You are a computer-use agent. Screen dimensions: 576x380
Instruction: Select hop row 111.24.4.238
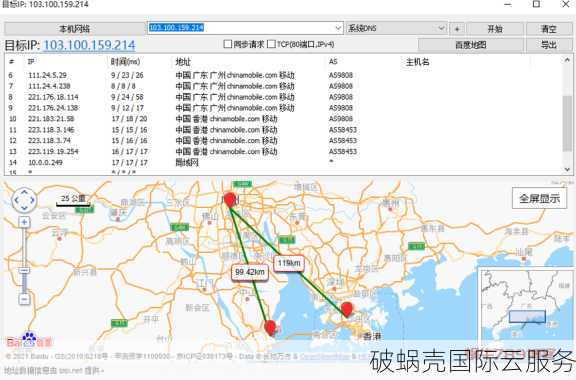click(x=283, y=86)
